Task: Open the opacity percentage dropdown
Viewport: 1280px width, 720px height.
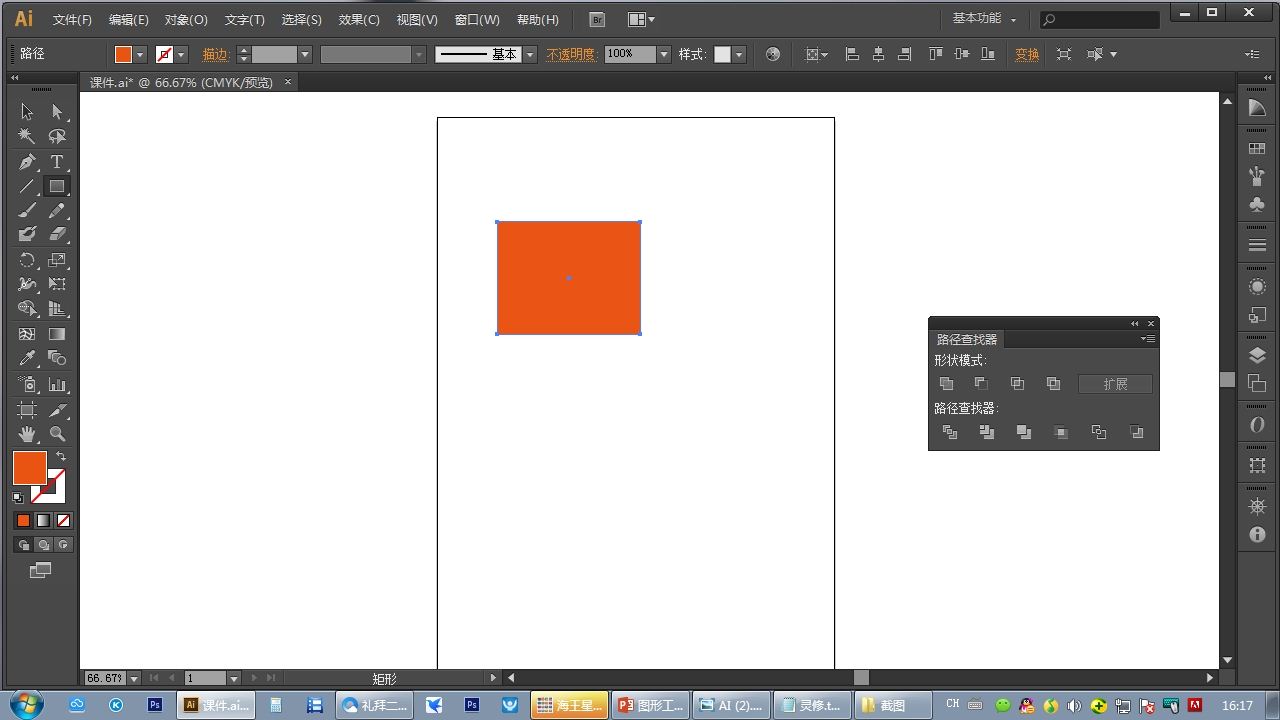Action: (663, 55)
